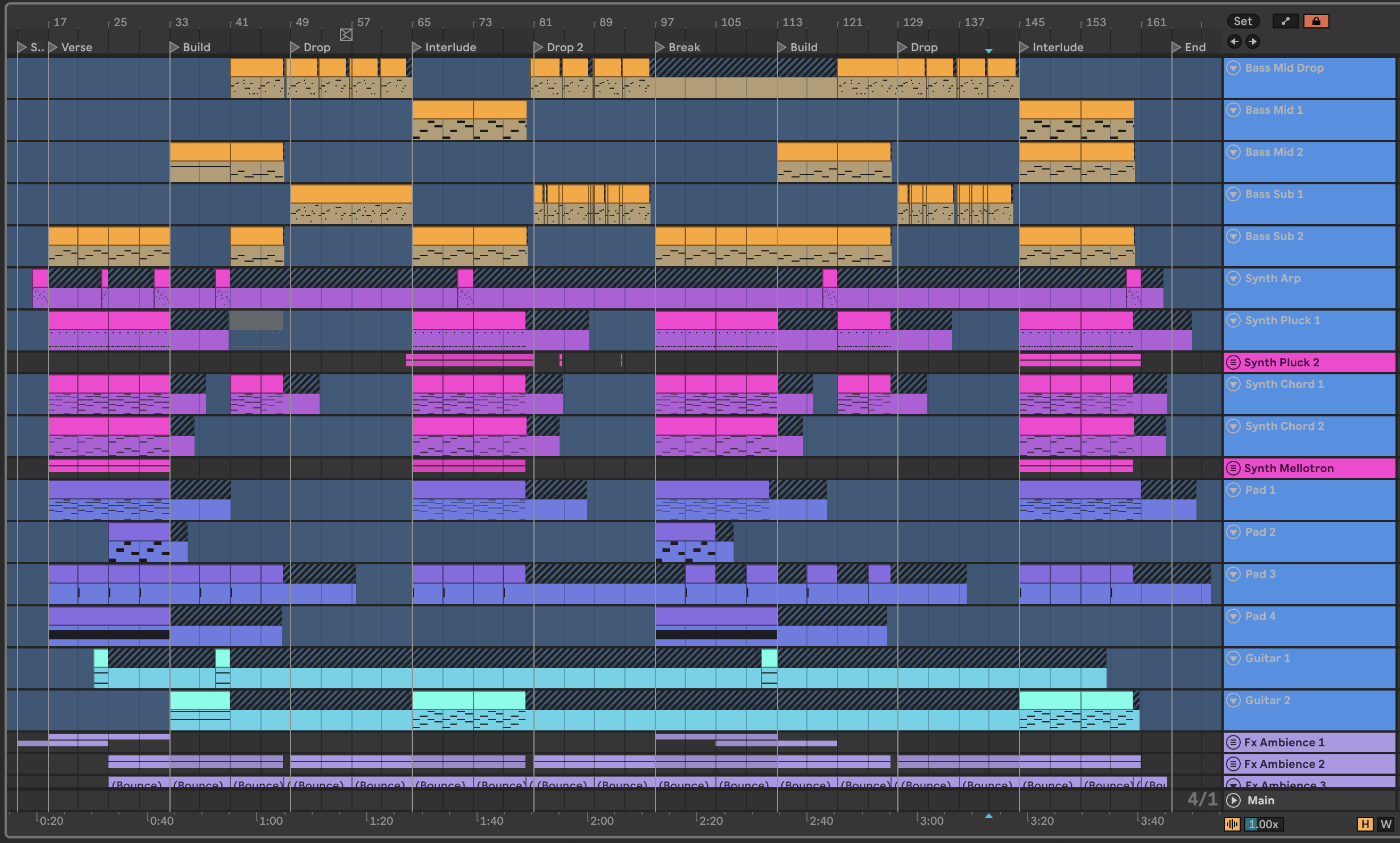1400x843 pixels.
Task: Toggle the automation mode button
Action: tap(1285, 22)
